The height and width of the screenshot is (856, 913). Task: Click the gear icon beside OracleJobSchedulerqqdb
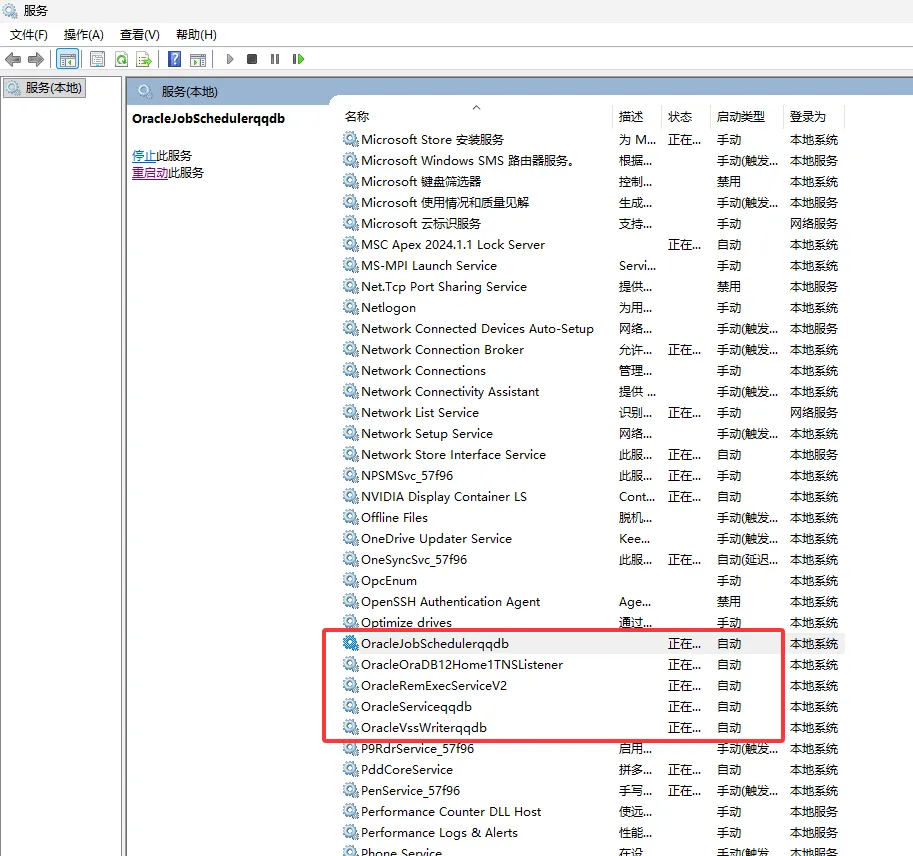click(x=351, y=643)
